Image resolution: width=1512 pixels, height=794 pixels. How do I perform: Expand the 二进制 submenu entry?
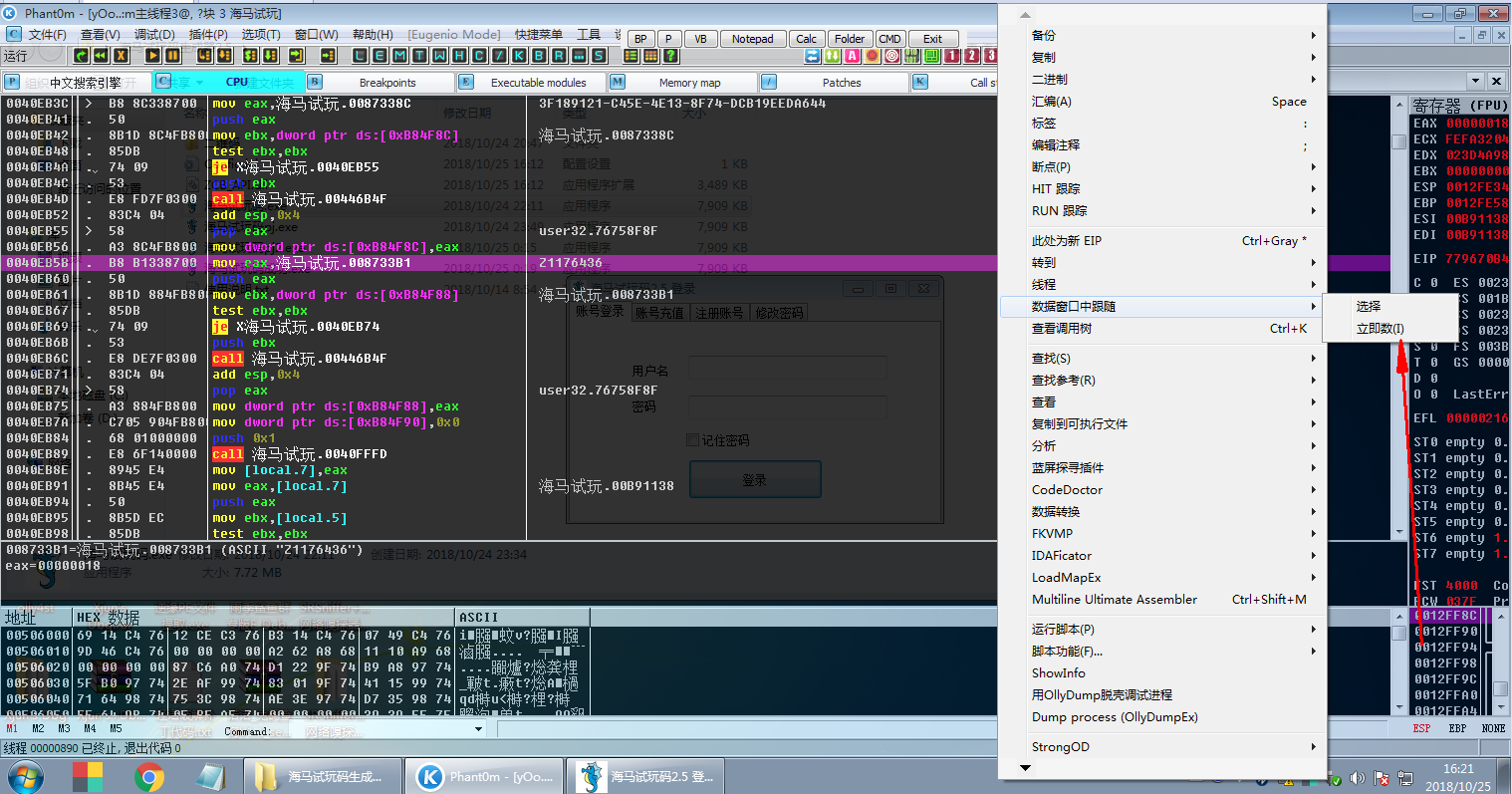pos(1162,79)
